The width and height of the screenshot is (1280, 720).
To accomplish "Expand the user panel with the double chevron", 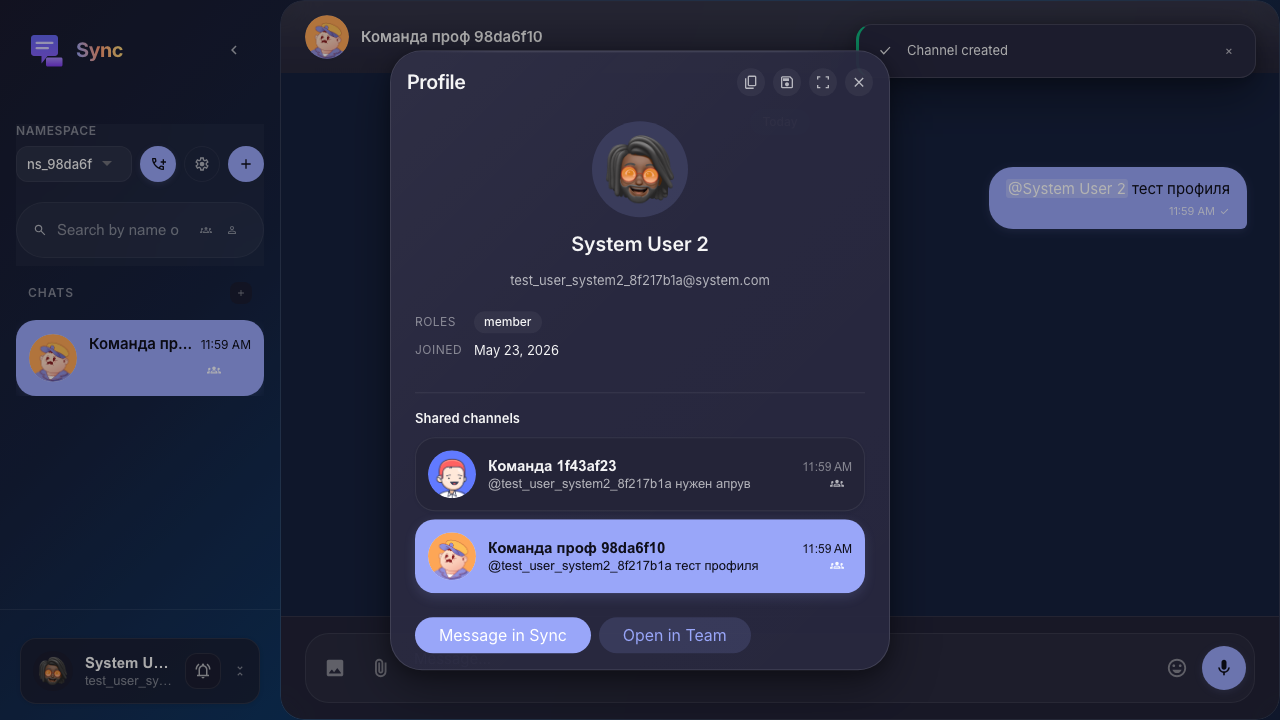I will pyautogui.click(x=240, y=671).
